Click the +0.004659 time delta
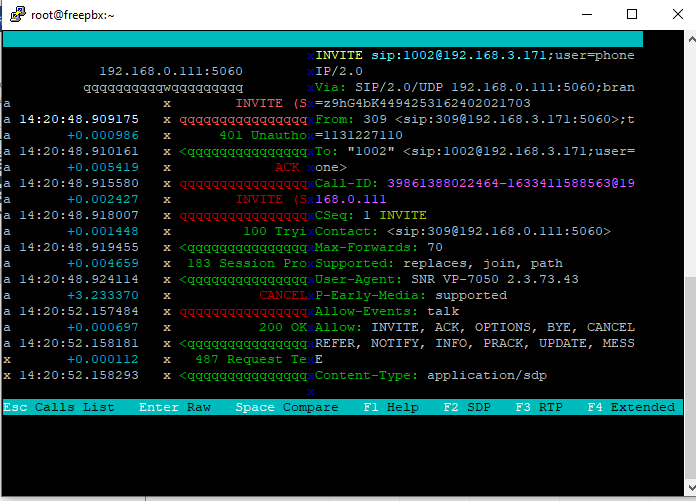This screenshot has width=696, height=501. coord(103,263)
